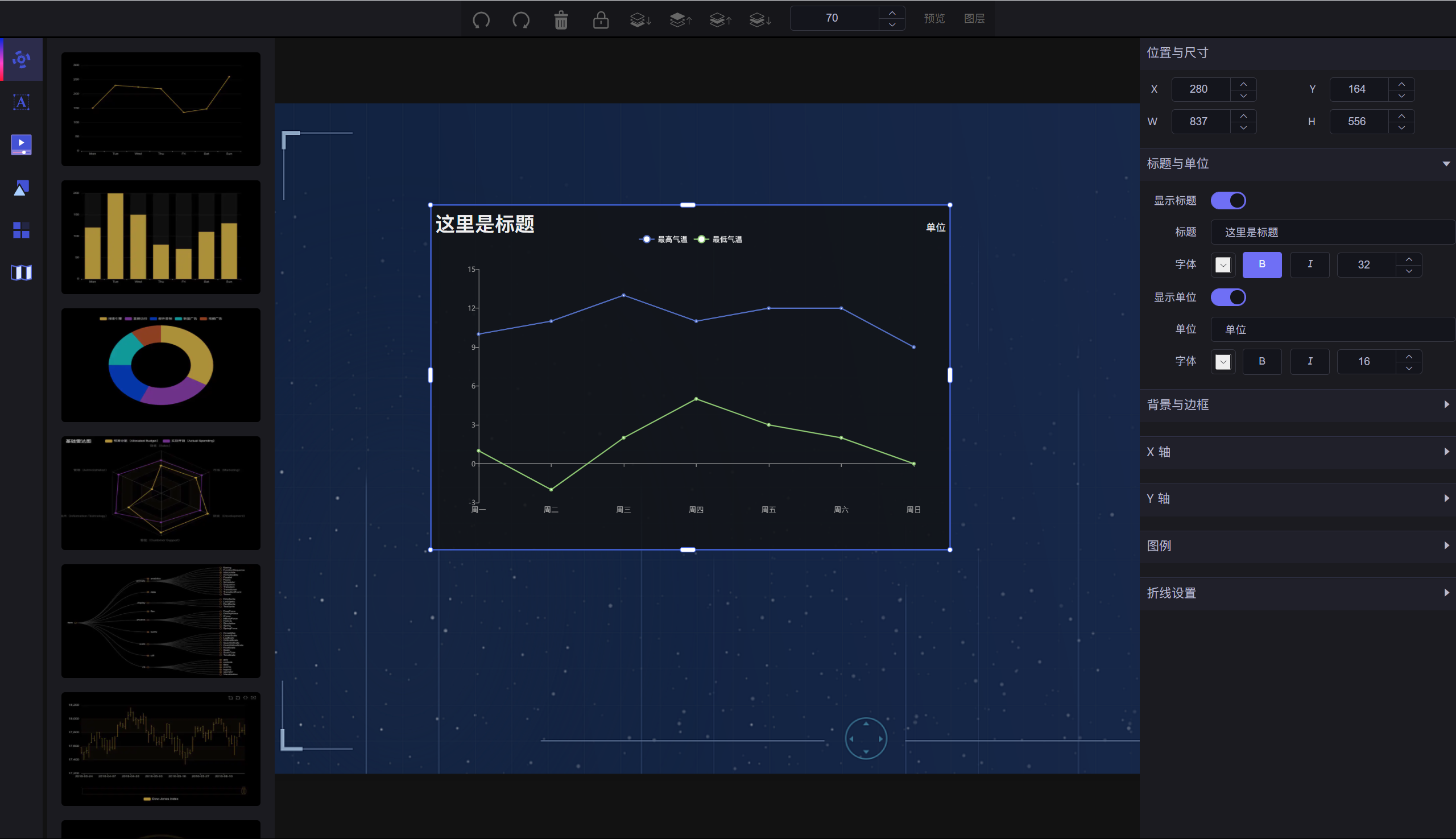1456x839 pixels.
Task: Collapse the 标题与单位 section
Action: click(x=1297, y=164)
